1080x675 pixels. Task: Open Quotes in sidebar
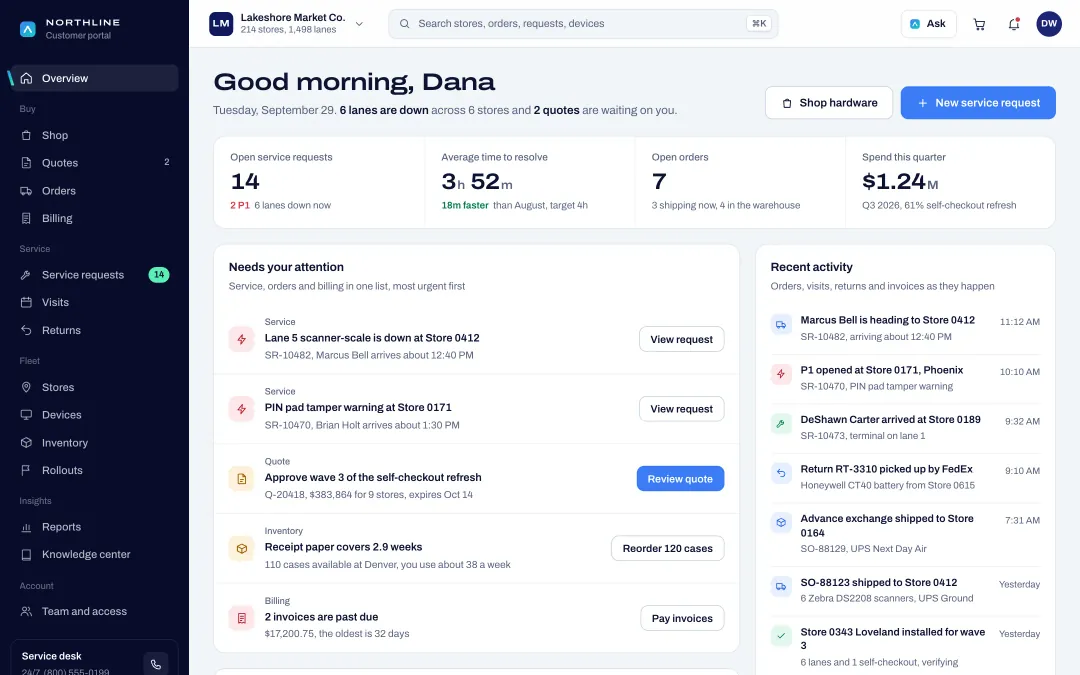(94, 163)
